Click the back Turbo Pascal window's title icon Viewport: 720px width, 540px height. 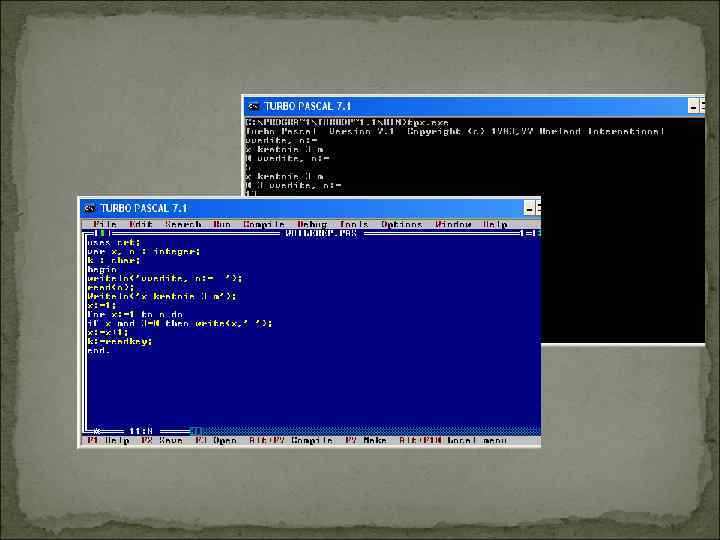[253, 107]
